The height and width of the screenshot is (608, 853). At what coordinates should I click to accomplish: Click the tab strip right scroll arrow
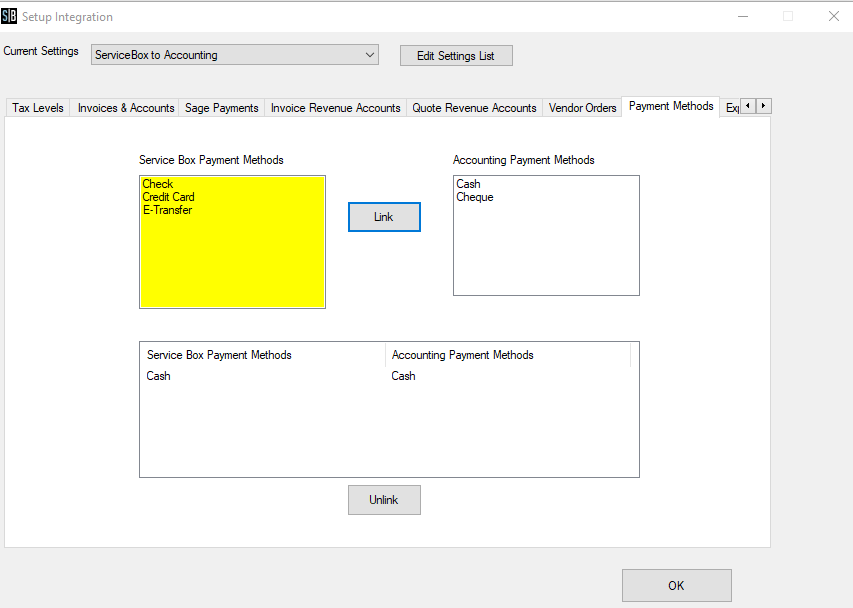click(x=763, y=106)
